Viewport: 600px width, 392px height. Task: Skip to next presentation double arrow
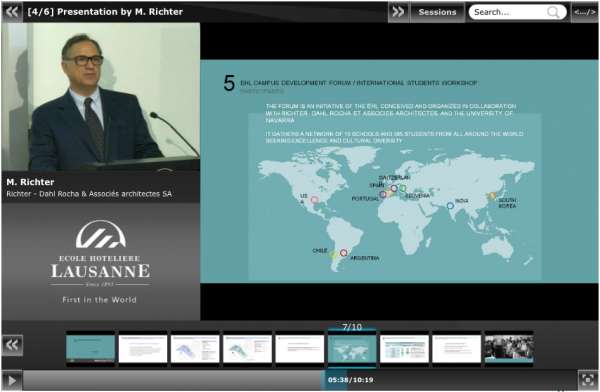pyautogui.click(x=398, y=12)
